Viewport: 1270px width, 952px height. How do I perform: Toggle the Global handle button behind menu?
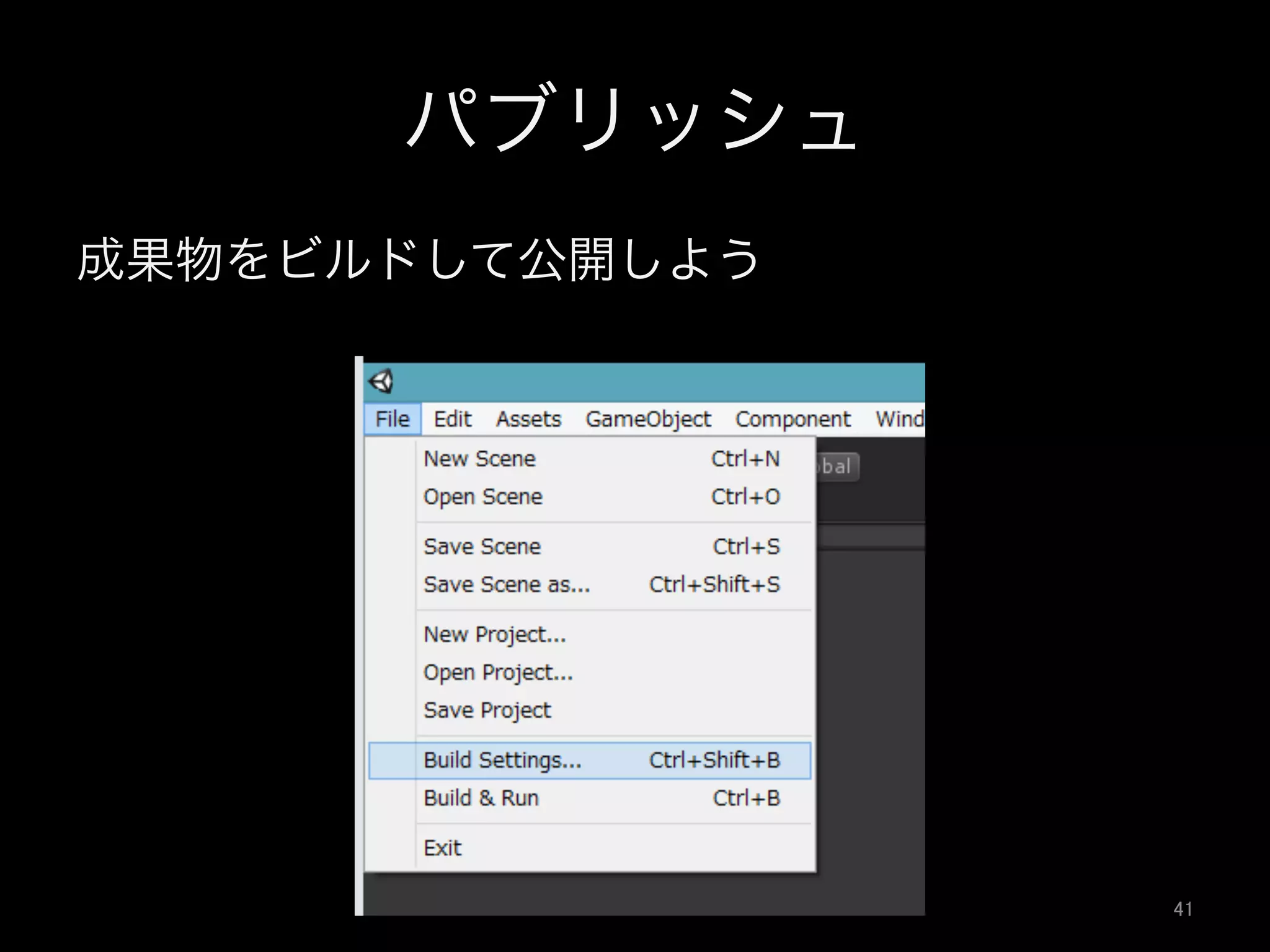pos(838,467)
